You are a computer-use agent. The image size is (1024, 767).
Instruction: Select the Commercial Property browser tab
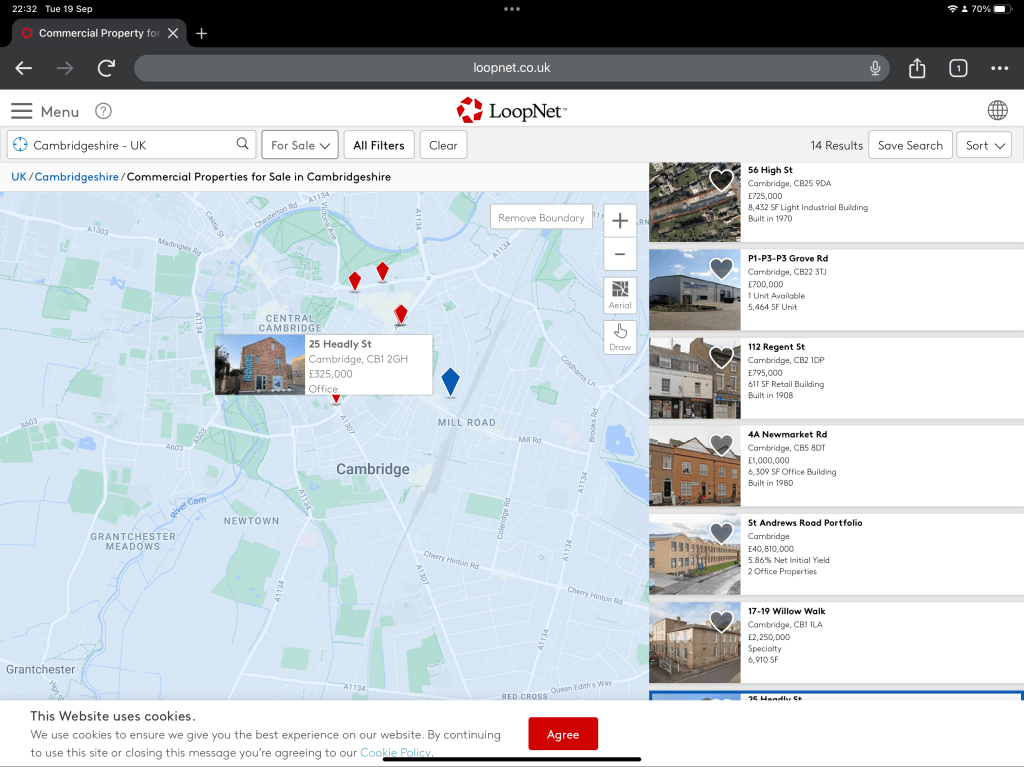click(99, 33)
